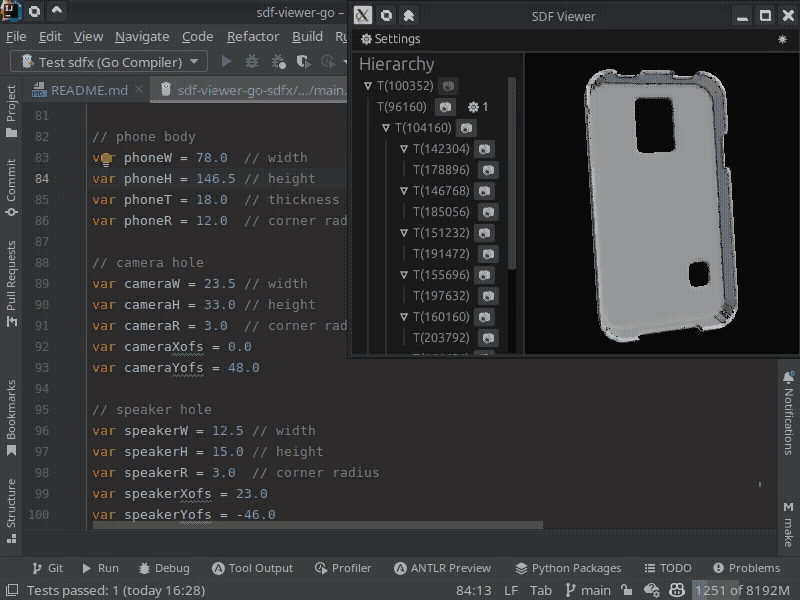Toggle visibility of T(146768) node

click(484, 191)
